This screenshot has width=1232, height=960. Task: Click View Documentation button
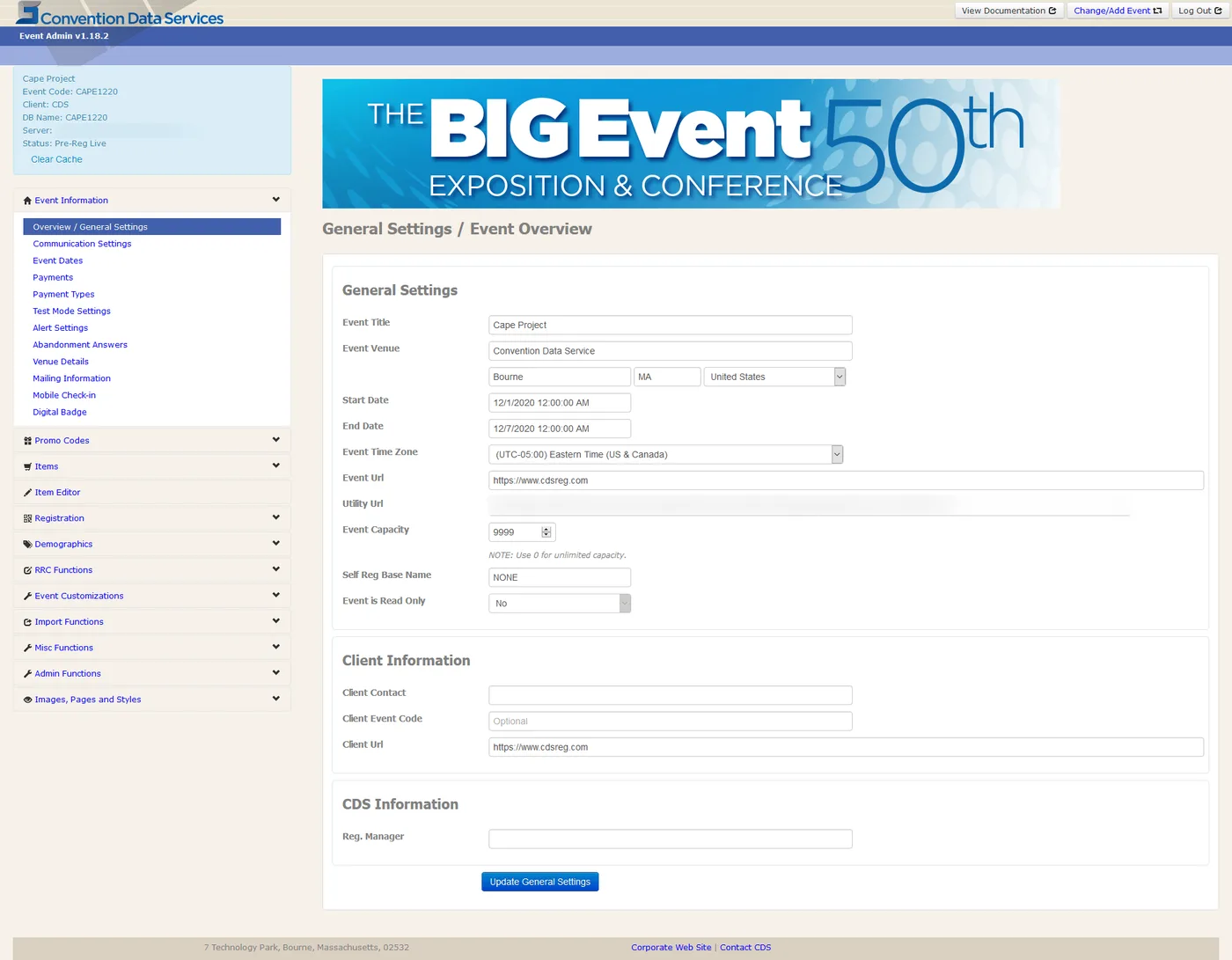point(1009,11)
